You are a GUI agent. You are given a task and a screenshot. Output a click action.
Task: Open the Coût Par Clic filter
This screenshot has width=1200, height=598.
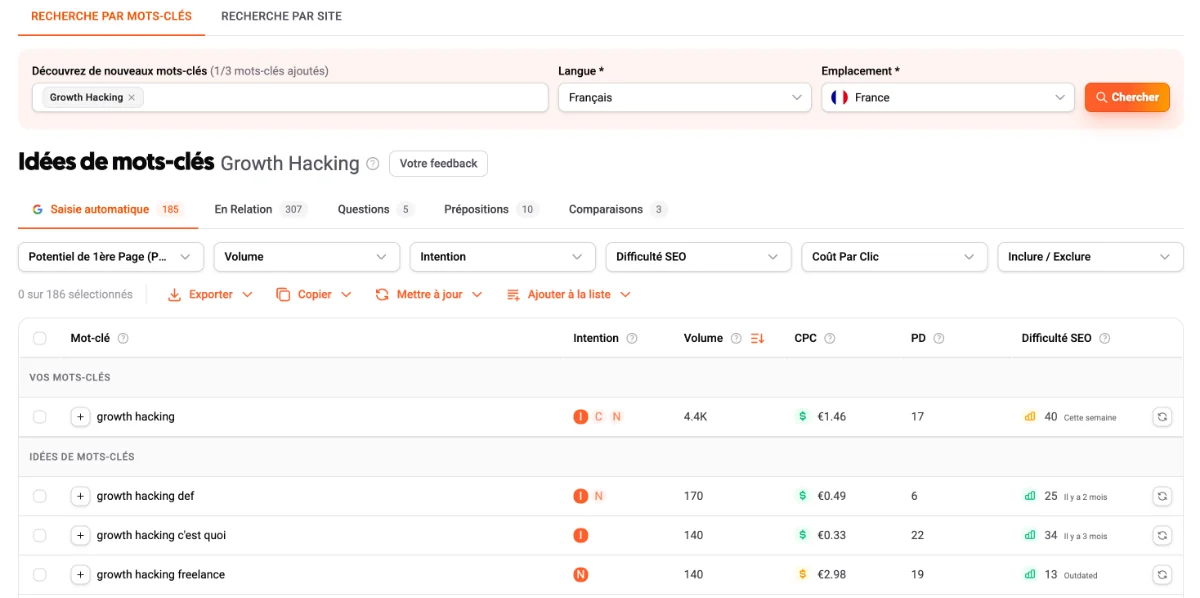point(895,257)
